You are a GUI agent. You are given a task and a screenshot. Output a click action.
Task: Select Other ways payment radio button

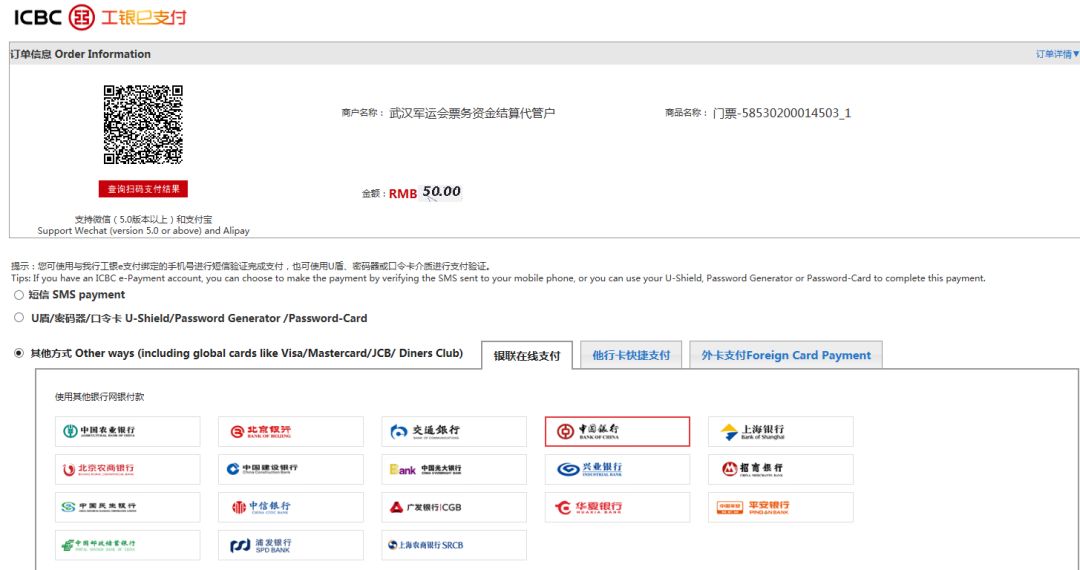[x=19, y=353]
